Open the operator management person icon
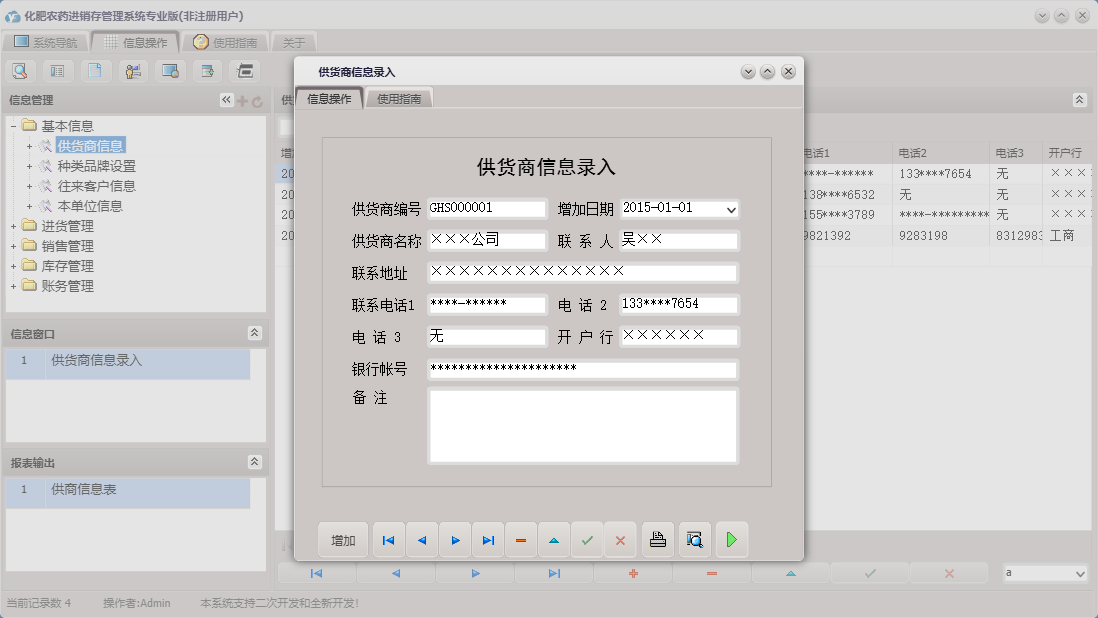1098x618 pixels. tap(132, 71)
